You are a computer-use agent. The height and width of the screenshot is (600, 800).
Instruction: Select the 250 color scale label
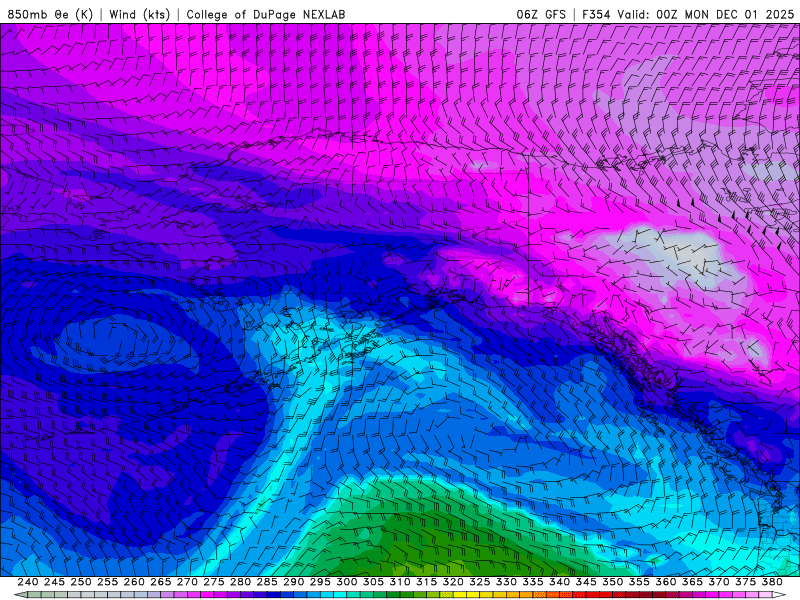pos(81,582)
